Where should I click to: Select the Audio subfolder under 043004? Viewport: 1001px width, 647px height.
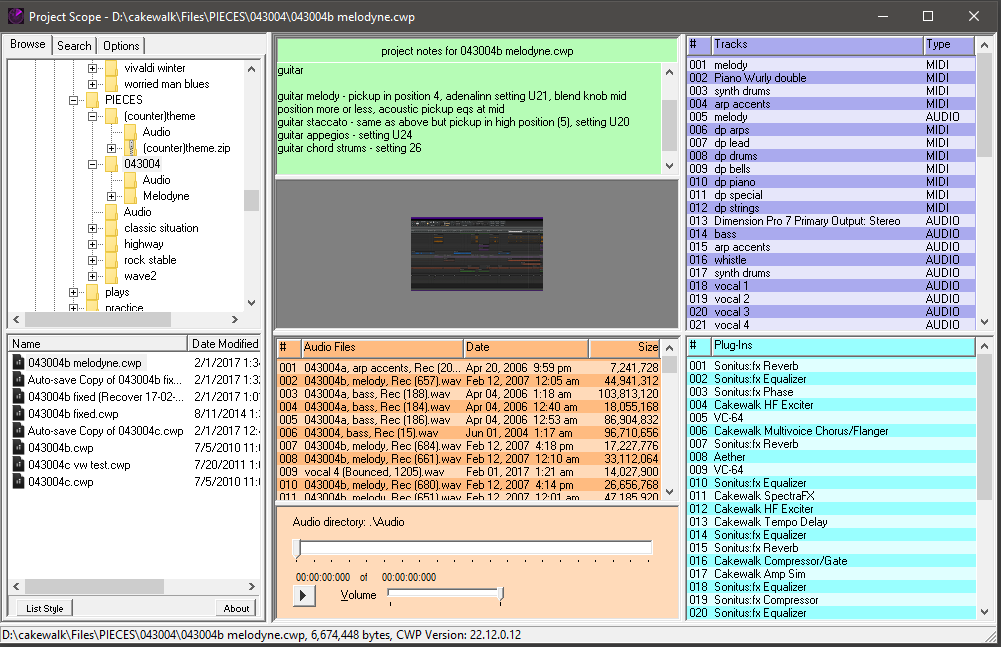[x=156, y=179]
